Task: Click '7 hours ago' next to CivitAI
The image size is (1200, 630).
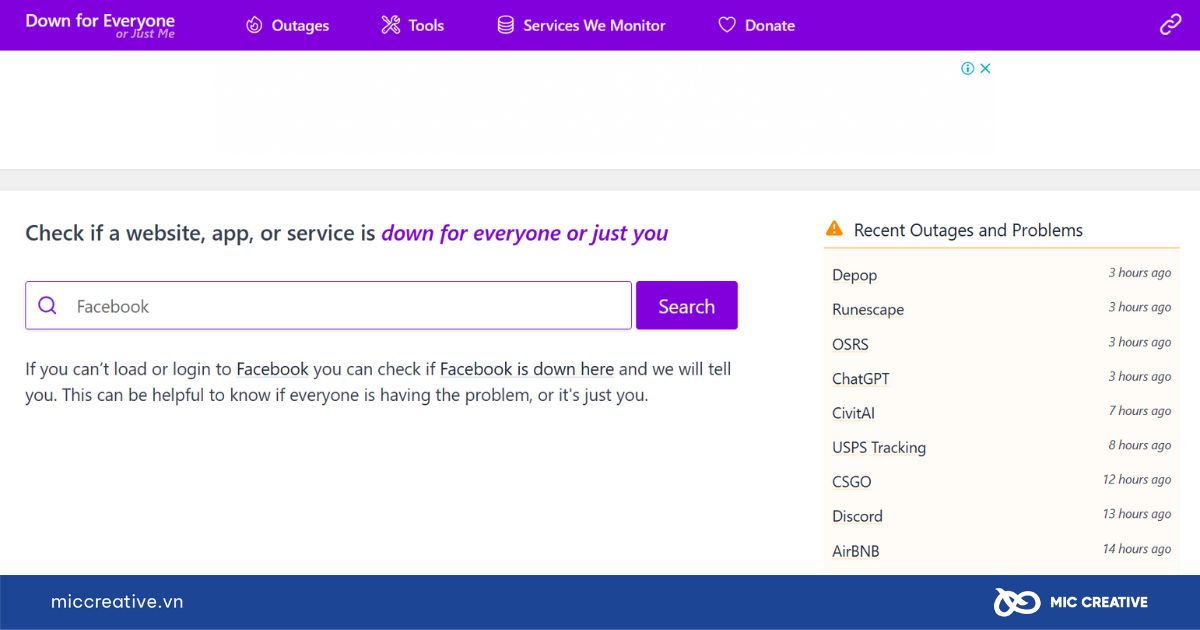Action: (x=1140, y=411)
